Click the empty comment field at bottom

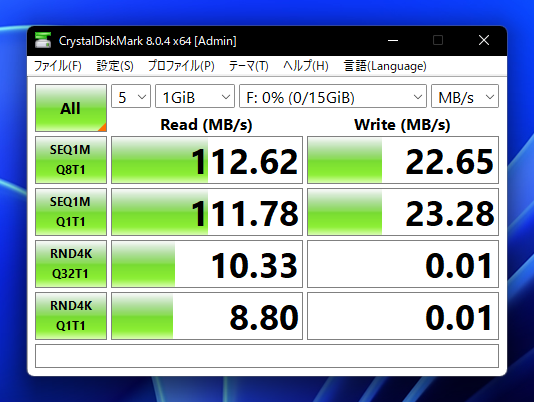267,356
